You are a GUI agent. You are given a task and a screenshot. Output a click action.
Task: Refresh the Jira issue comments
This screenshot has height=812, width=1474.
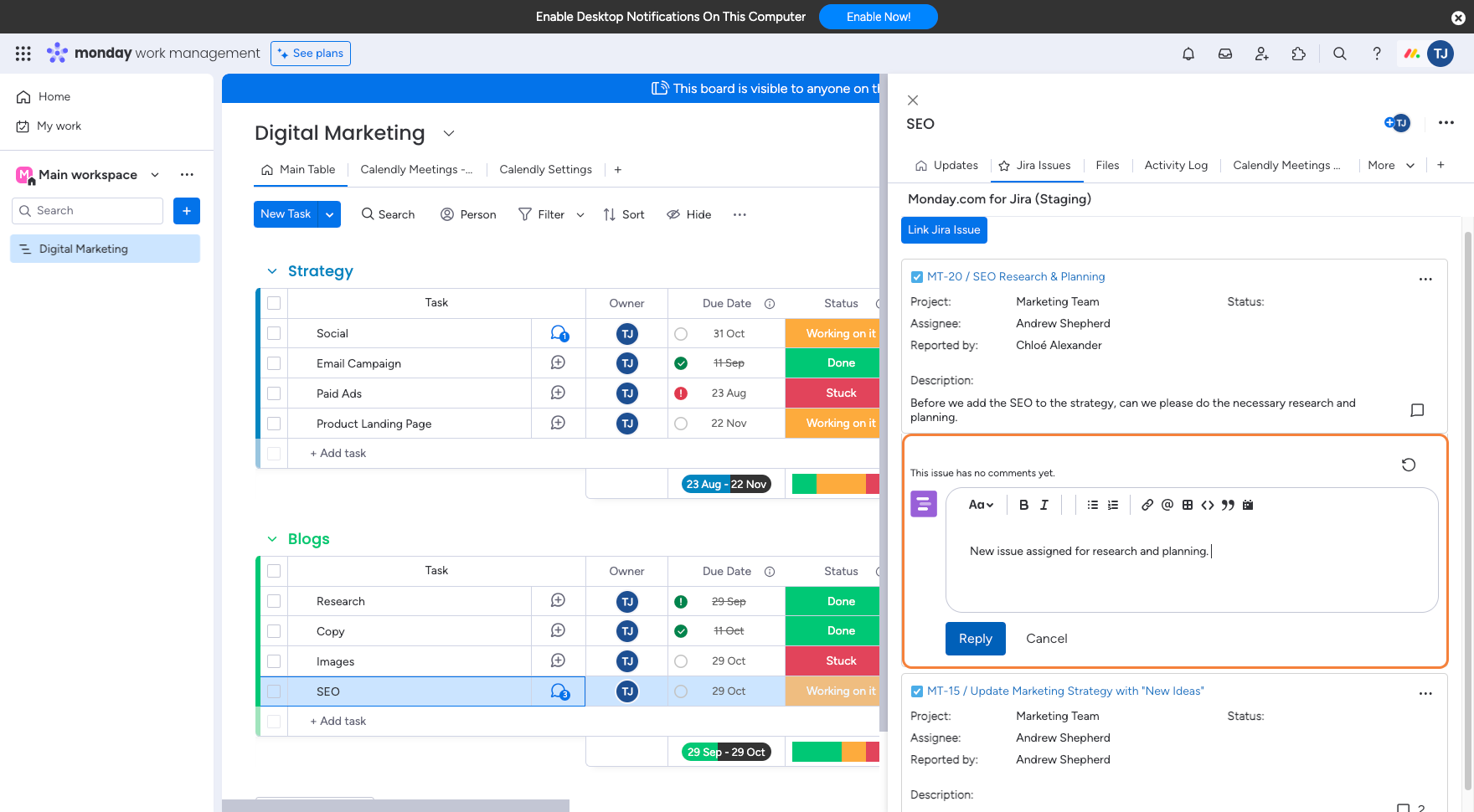pyautogui.click(x=1408, y=465)
